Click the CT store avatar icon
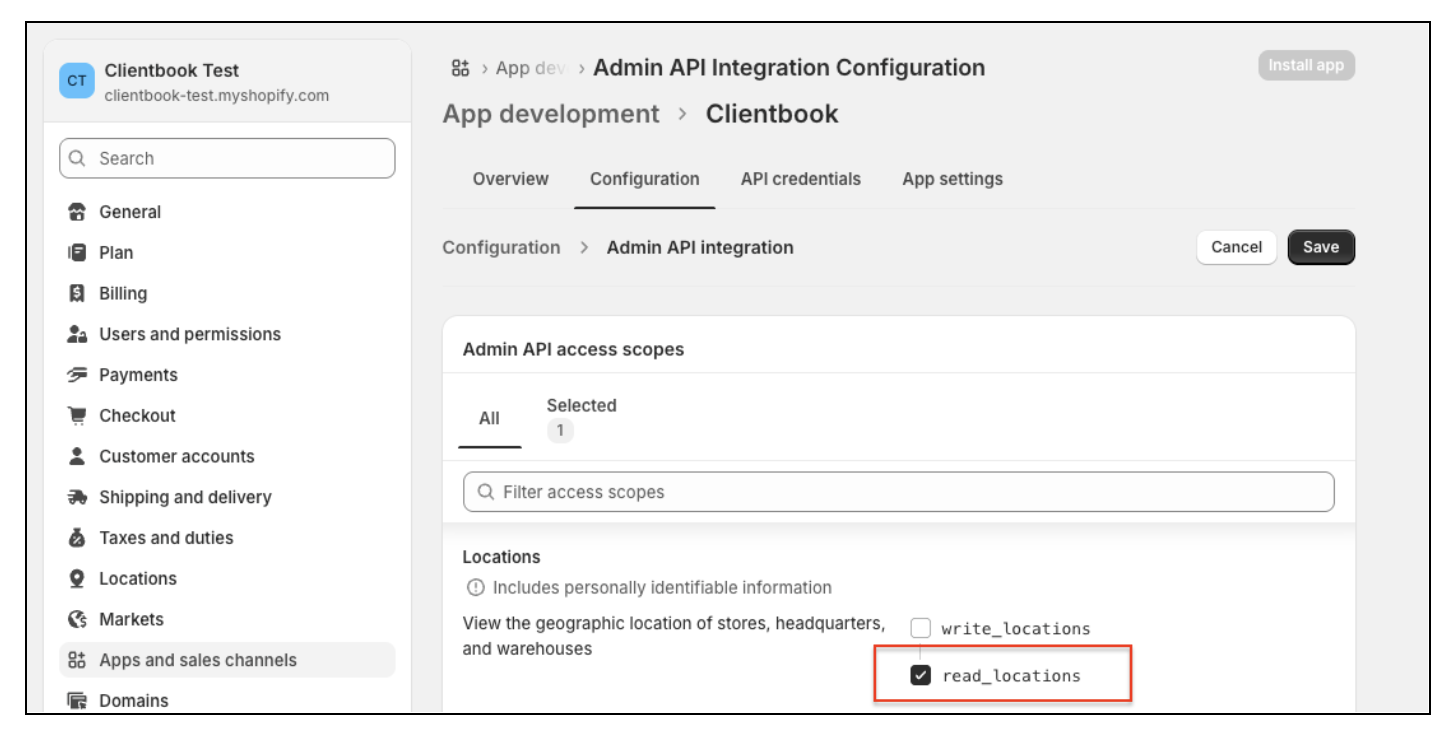Image resolution: width=1452 pixels, height=742 pixels. pyautogui.click(x=77, y=81)
